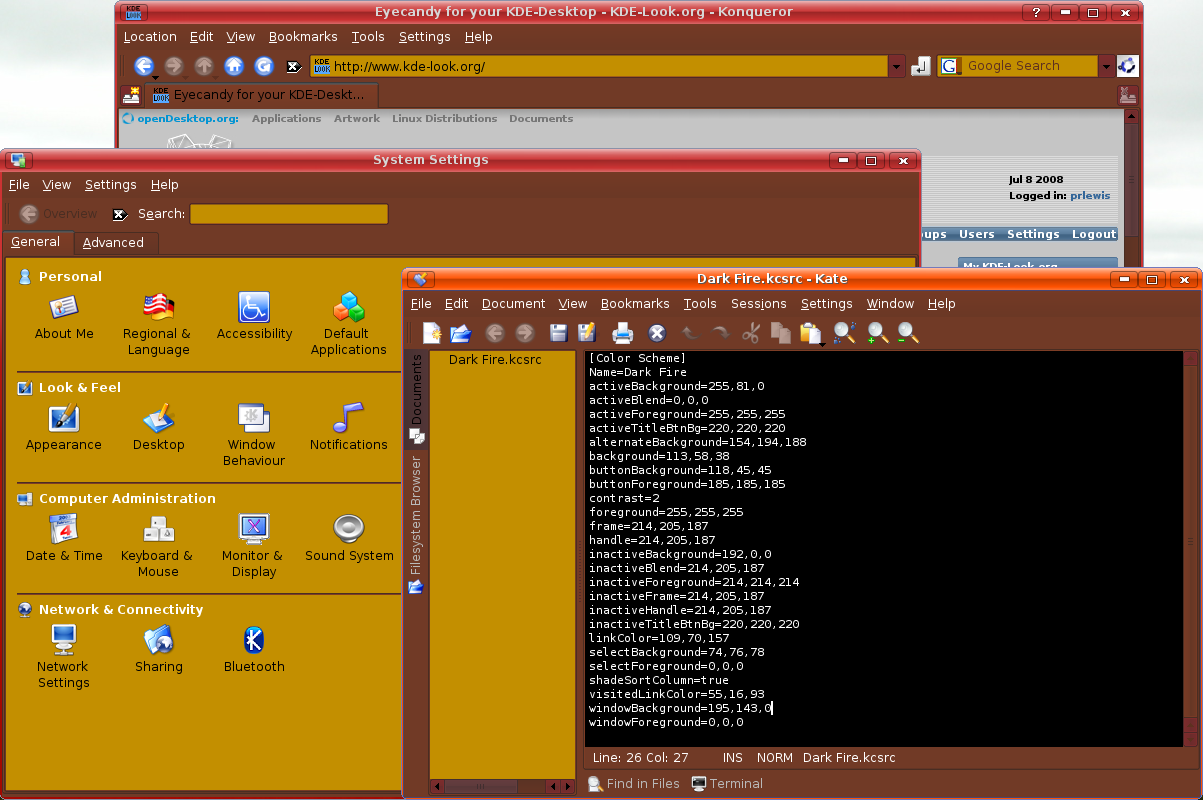Open Keyboard & Mouse settings
The height and width of the screenshot is (800, 1203).
158,547
